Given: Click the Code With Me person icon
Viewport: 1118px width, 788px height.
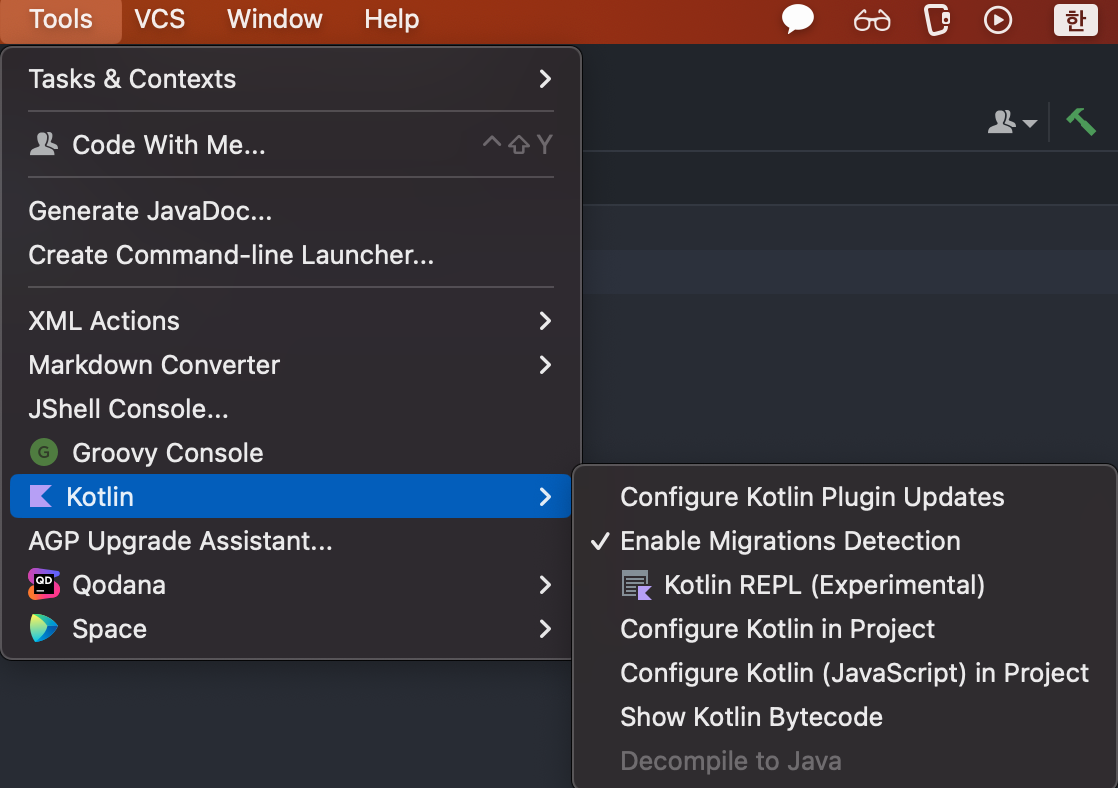Looking at the screenshot, I should (x=43, y=144).
